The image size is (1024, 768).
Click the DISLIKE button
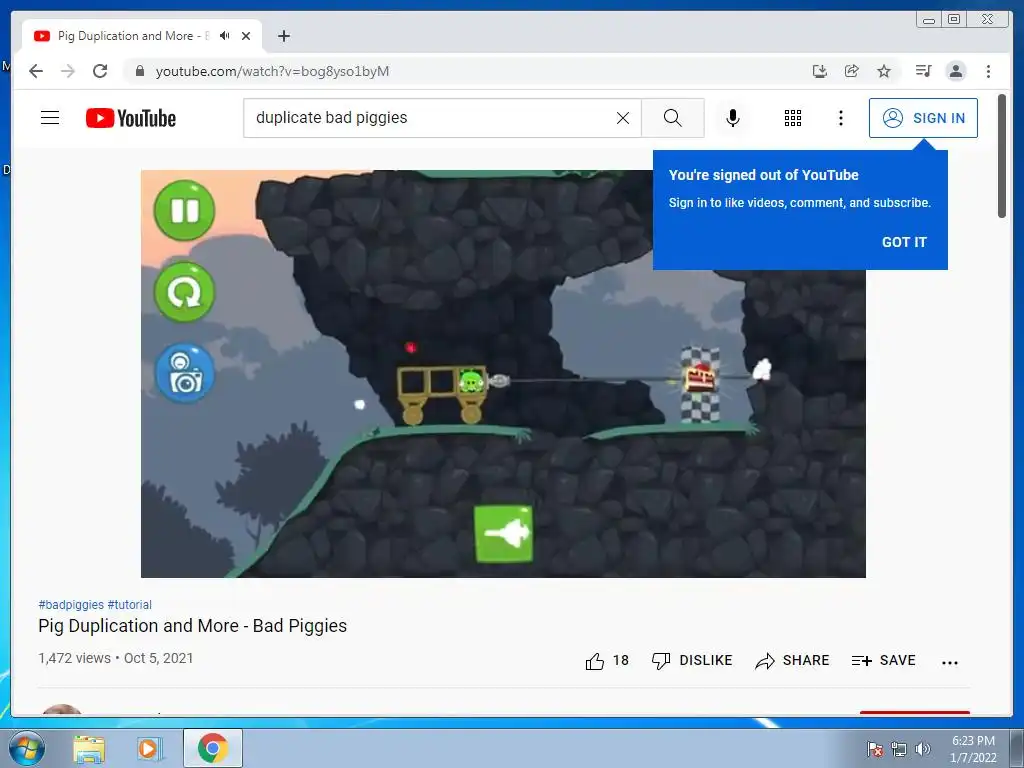tap(692, 661)
